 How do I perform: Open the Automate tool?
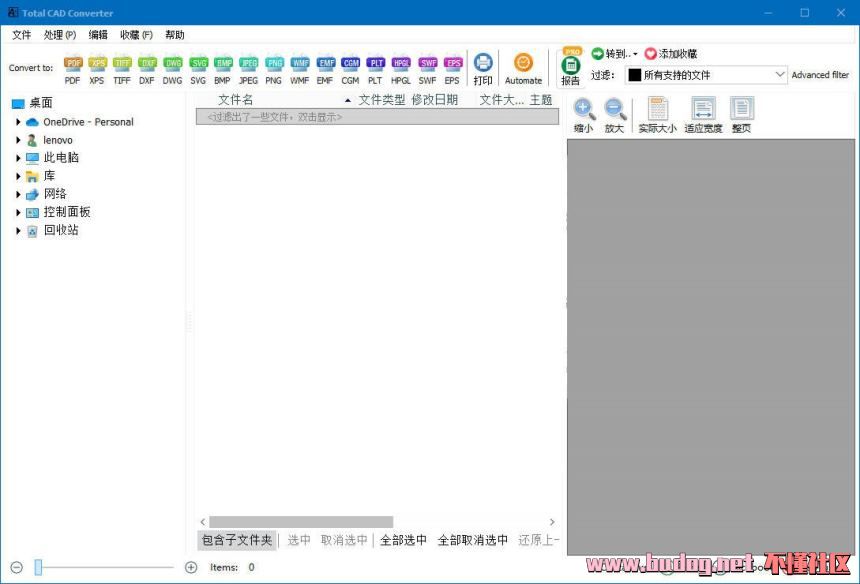(x=523, y=68)
